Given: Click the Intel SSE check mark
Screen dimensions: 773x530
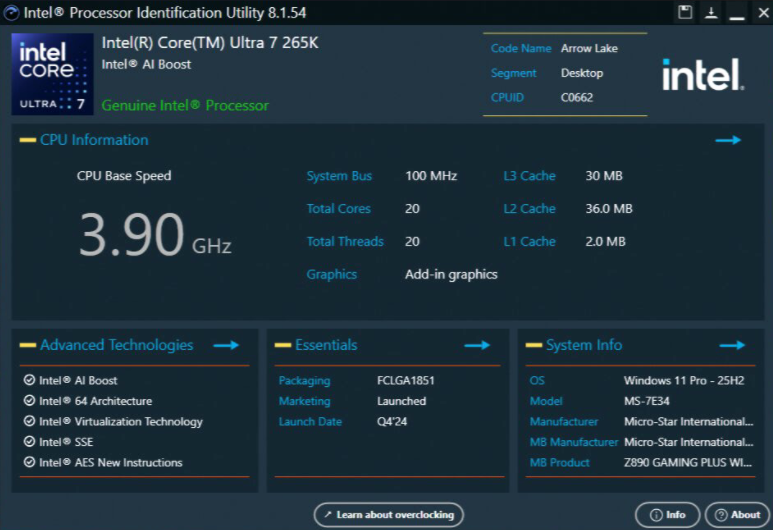Looking at the screenshot, I should pos(30,442).
